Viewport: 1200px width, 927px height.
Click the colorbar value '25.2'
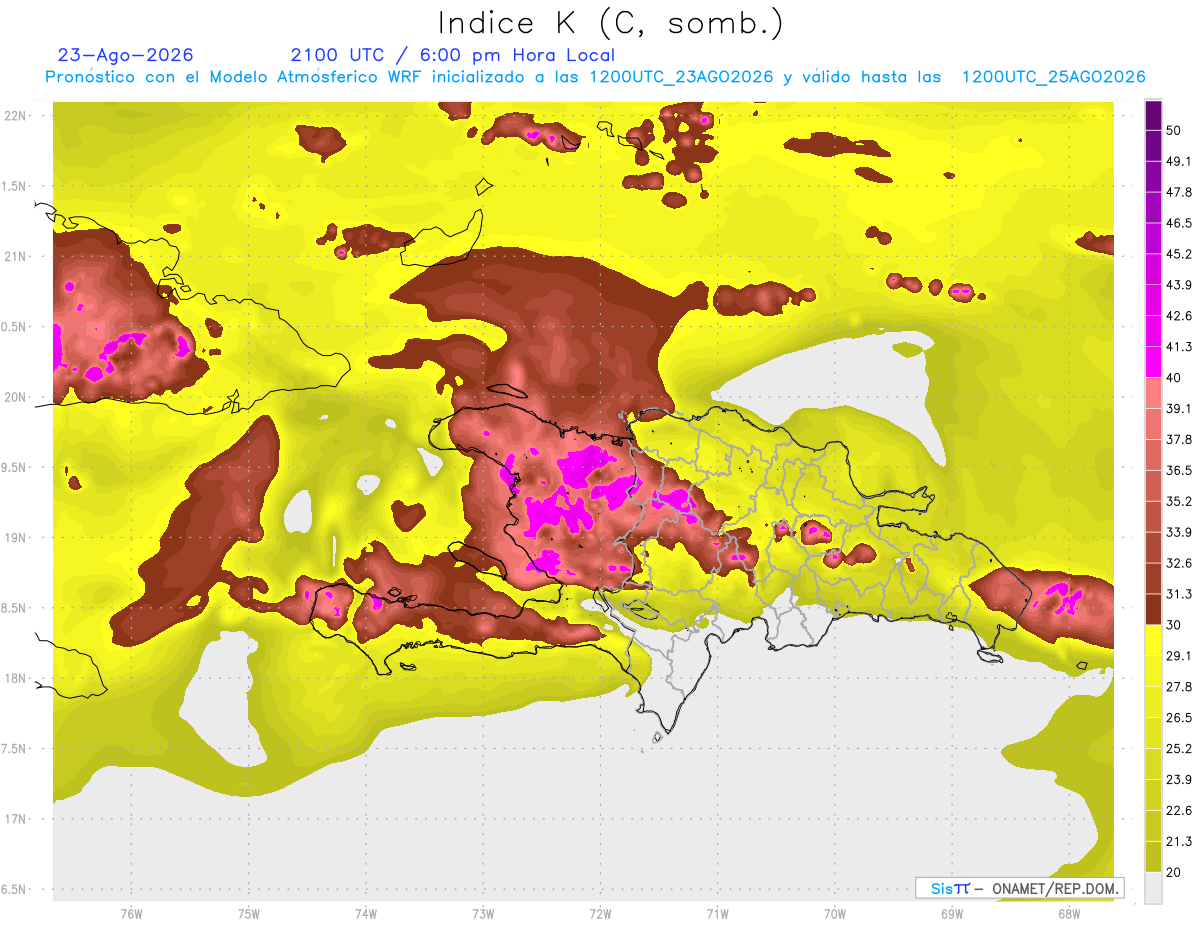coord(1179,748)
